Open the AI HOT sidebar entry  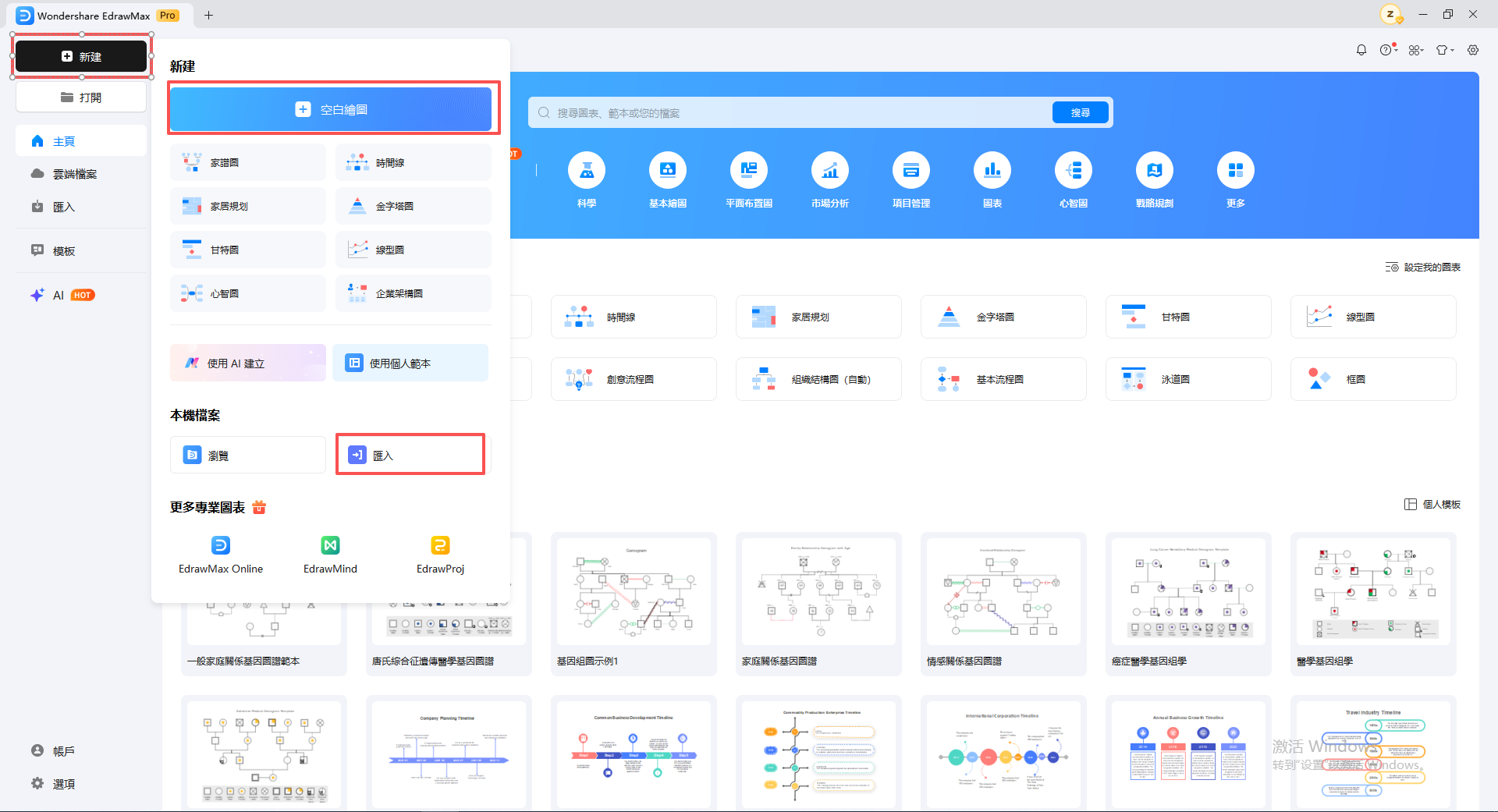pos(81,295)
